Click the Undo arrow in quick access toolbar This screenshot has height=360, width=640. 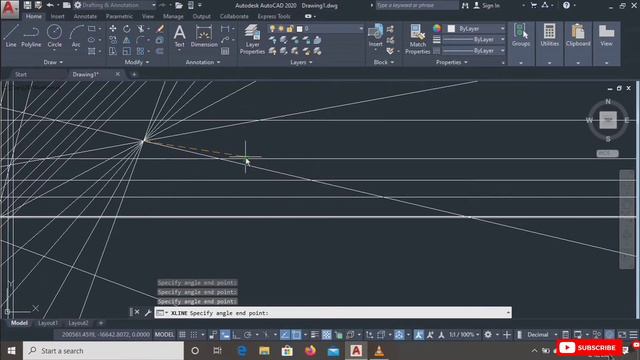[50, 5]
